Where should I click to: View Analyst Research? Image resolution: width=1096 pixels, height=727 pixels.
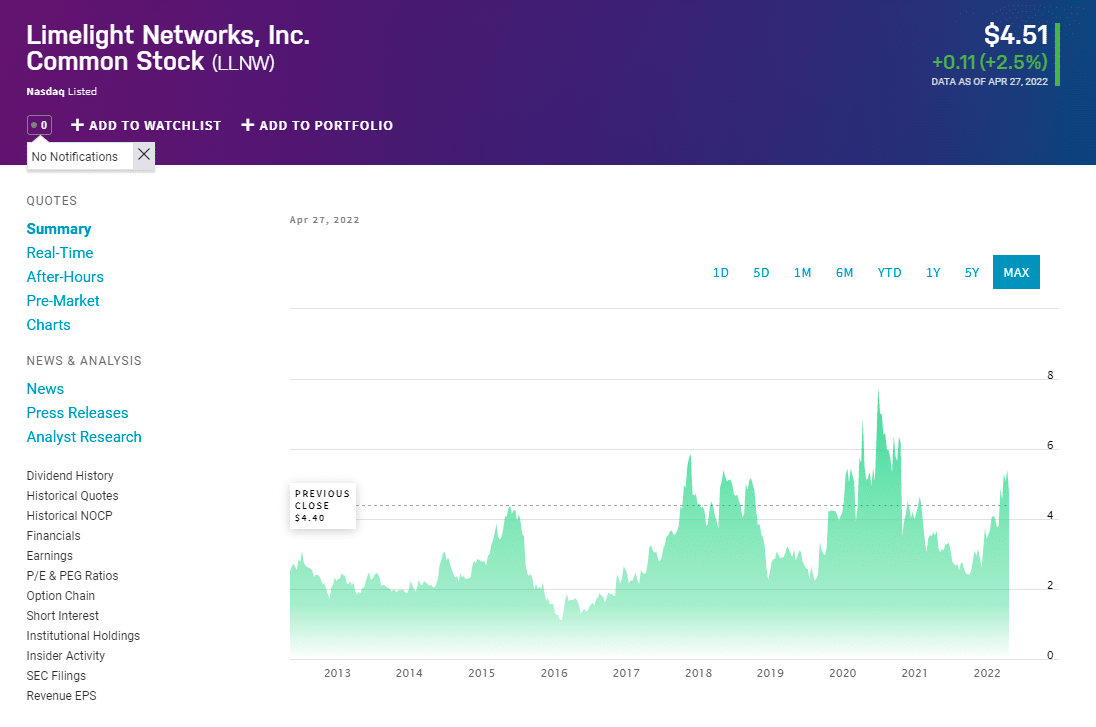click(84, 437)
